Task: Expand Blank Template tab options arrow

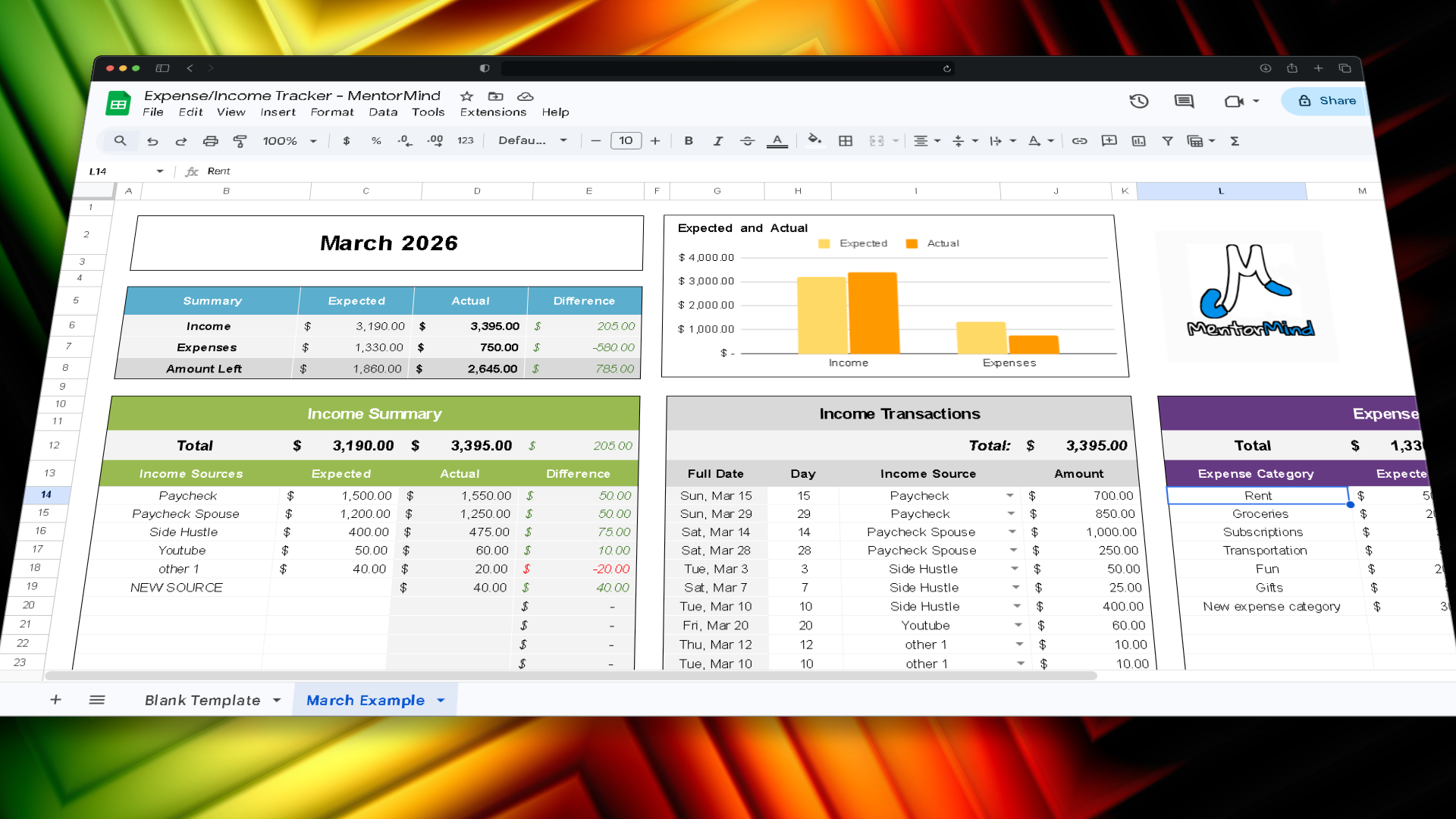Action: [x=277, y=701]
